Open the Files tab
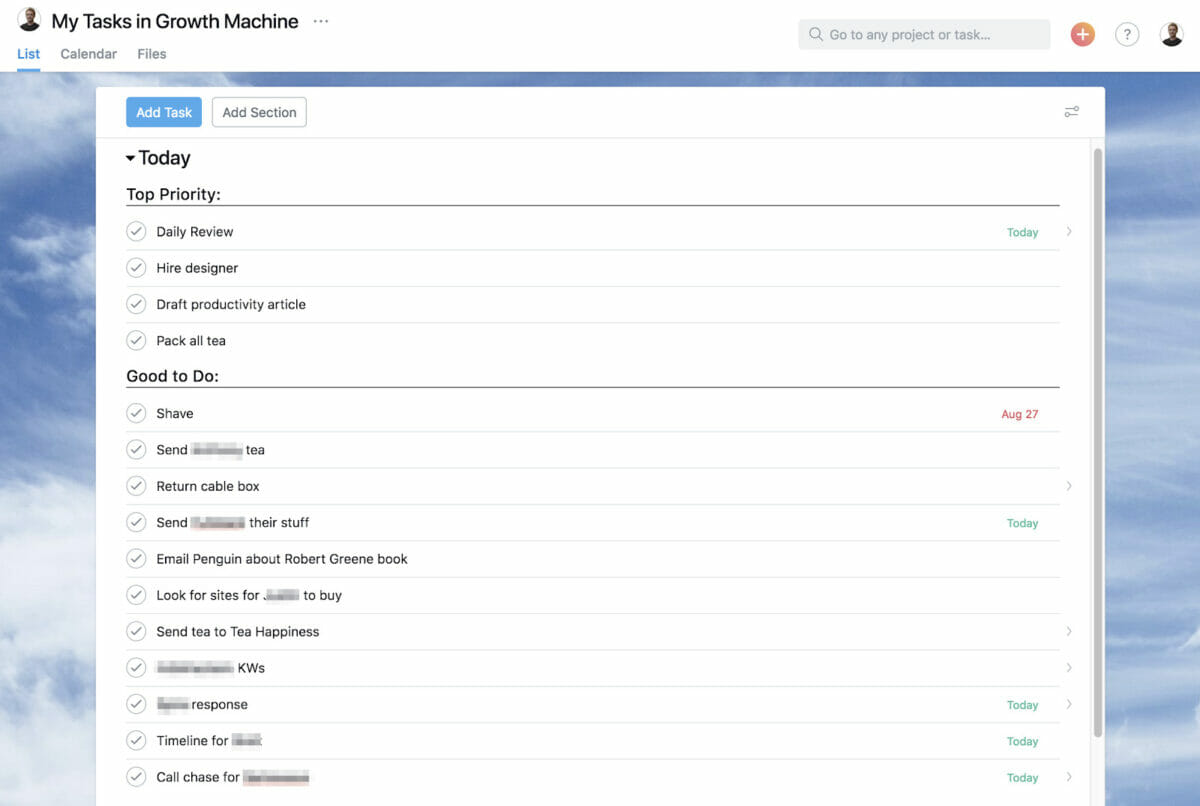The width and height of the screenshot is (1200, 806). [152, 54]
